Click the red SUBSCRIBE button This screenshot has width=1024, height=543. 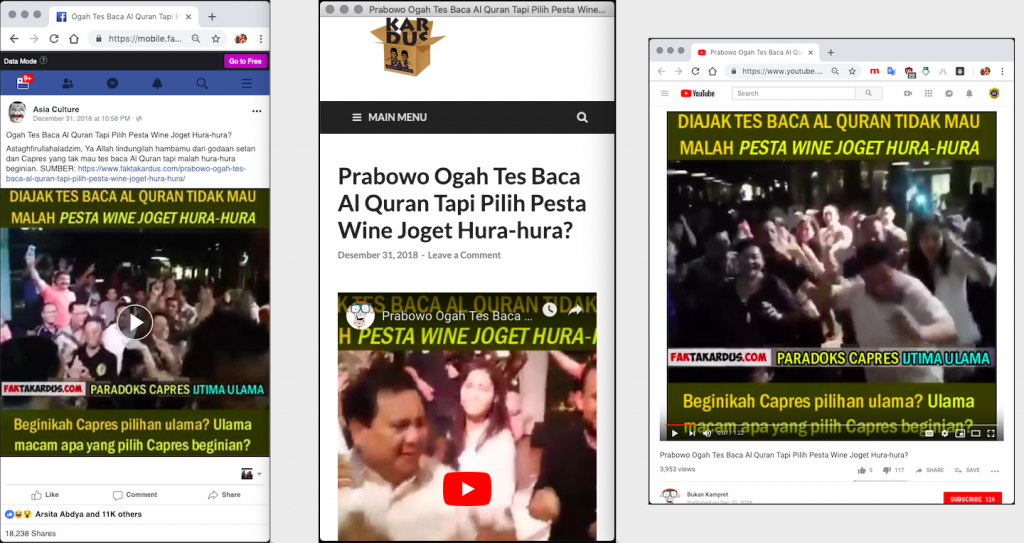click(x=971, y=498)
